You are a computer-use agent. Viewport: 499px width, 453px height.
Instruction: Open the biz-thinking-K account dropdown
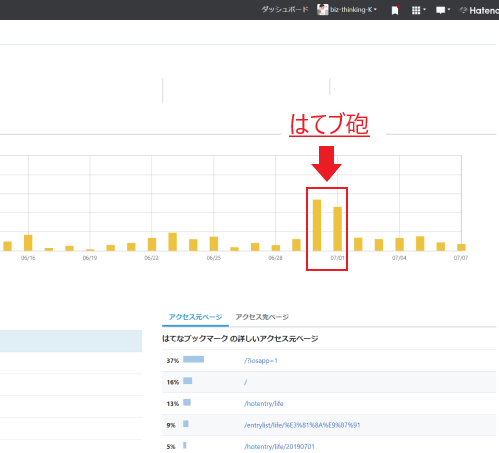point(353,10)
